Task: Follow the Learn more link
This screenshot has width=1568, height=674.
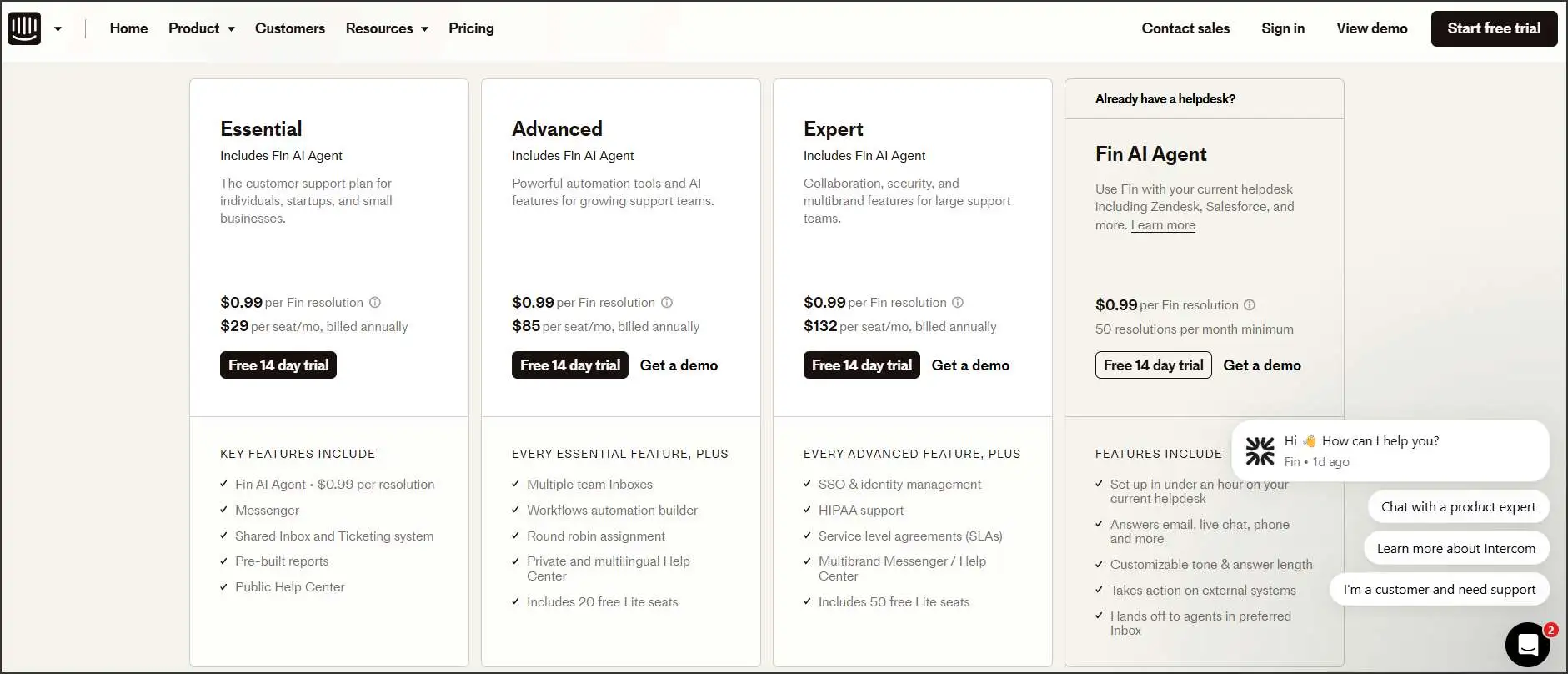Action: [1163, 225]
